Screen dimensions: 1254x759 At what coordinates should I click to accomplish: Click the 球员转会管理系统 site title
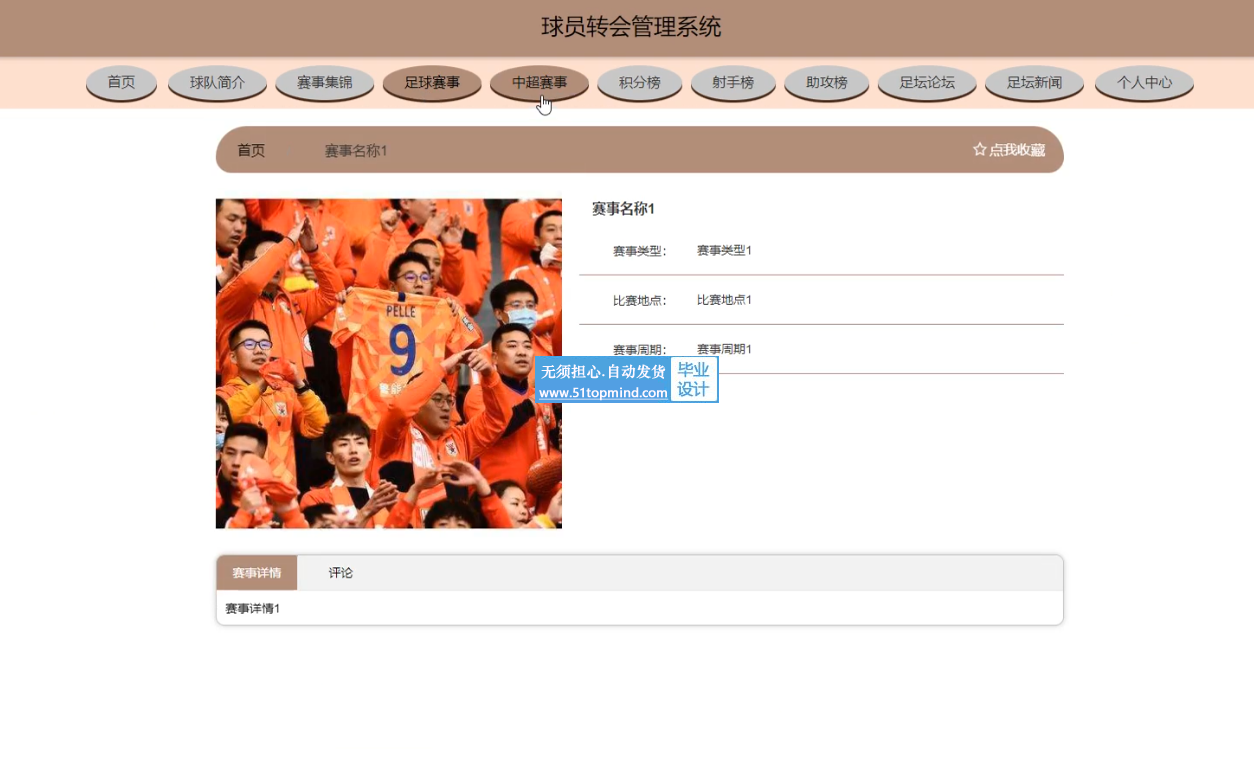[x=631, y=27]
